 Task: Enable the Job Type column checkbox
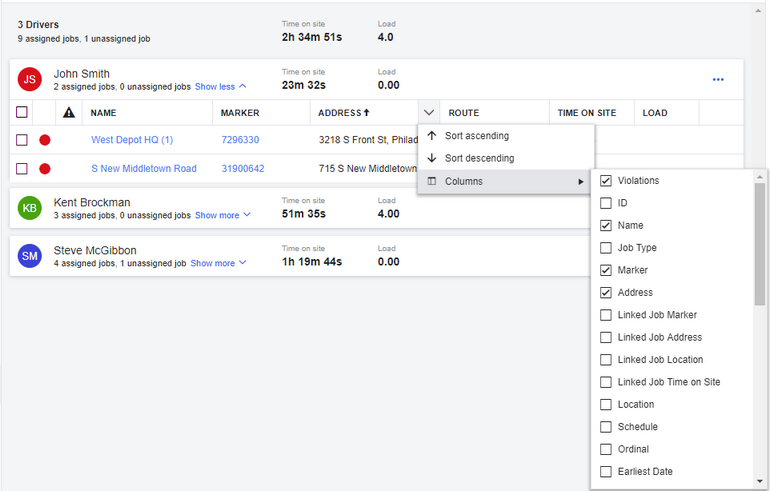click(605, 248)
